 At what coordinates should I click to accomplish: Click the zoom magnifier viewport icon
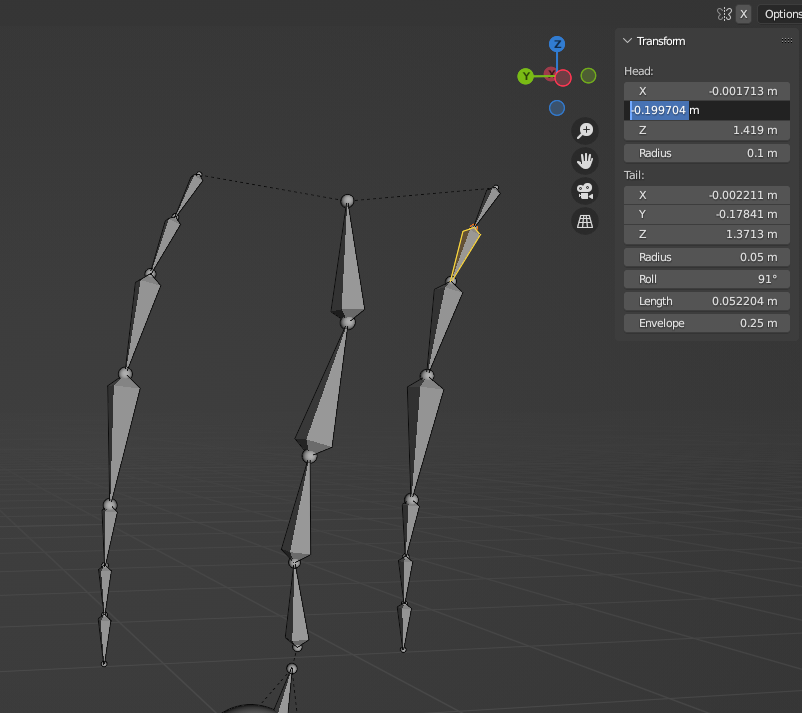(x=585, y=131)
